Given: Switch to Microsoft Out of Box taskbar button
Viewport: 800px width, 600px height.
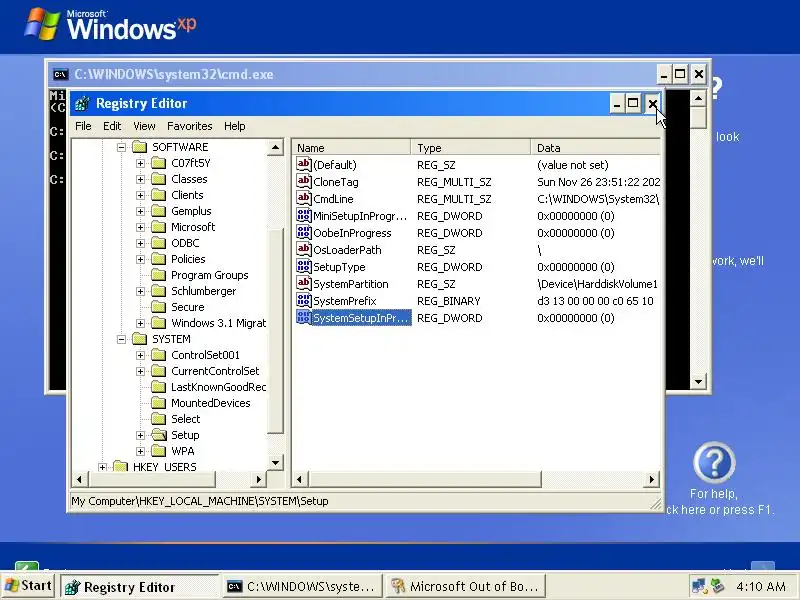Looking at the screenshot, I should click(465, 587).
